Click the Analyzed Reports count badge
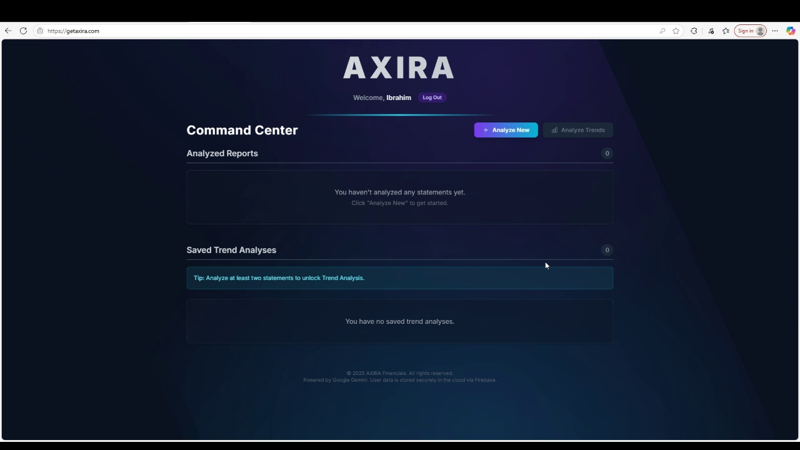Screen dimensions: 800x450 tap(607, 154)
